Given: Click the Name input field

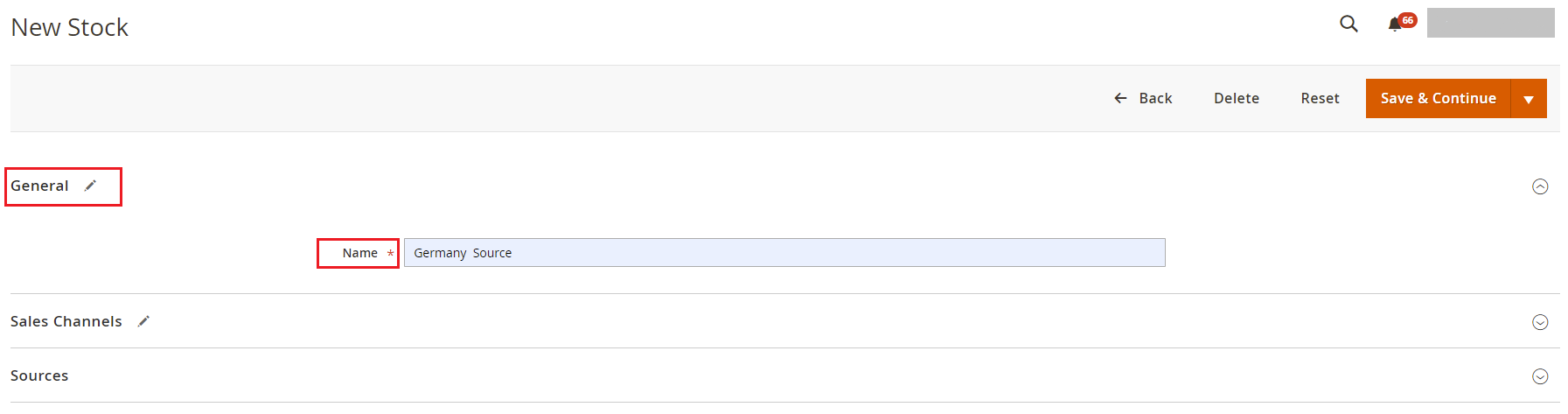Looking at the screenshot, I should [784, 253].
